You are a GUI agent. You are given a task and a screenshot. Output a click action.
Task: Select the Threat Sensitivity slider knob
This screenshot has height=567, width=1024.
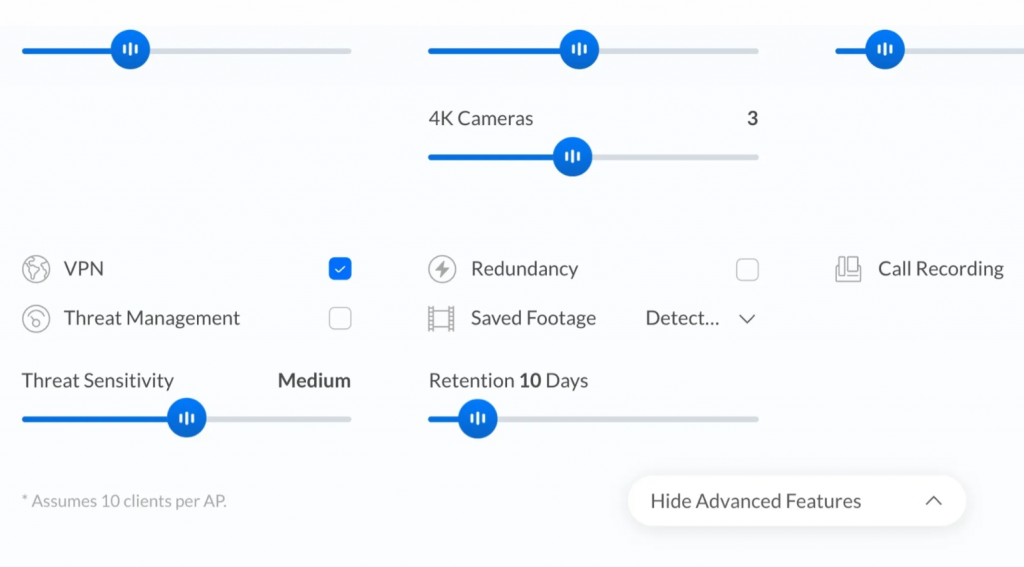tap(186, 418)
